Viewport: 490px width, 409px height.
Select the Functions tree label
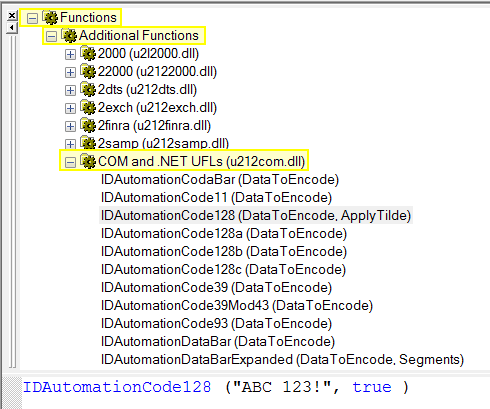coord(88,17)
